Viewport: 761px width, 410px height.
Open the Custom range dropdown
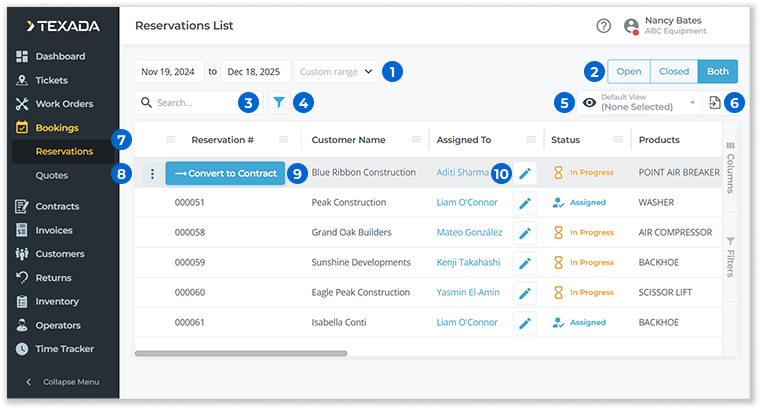(x=337, y=72)
